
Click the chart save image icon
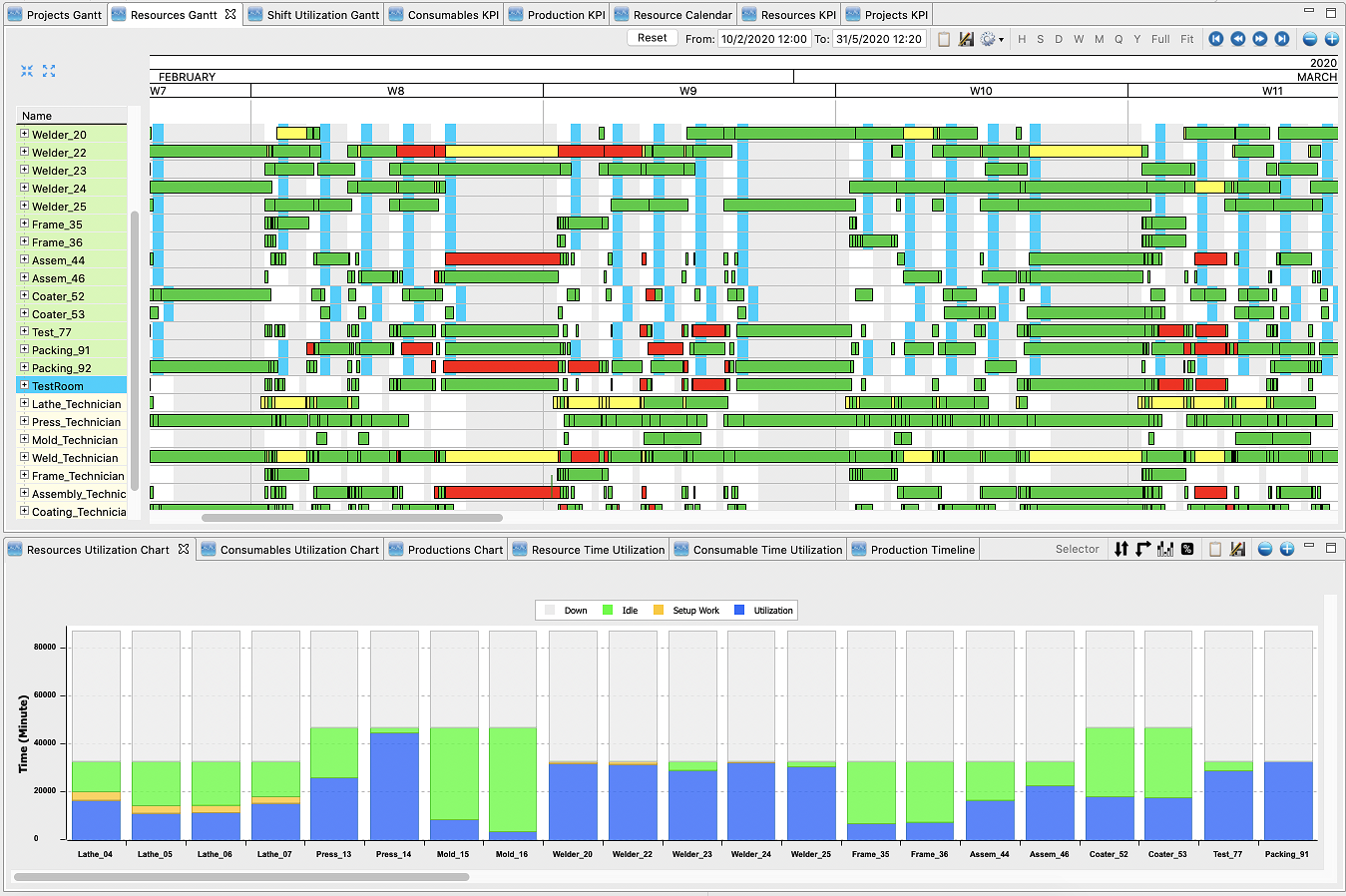click(1237, 549)
